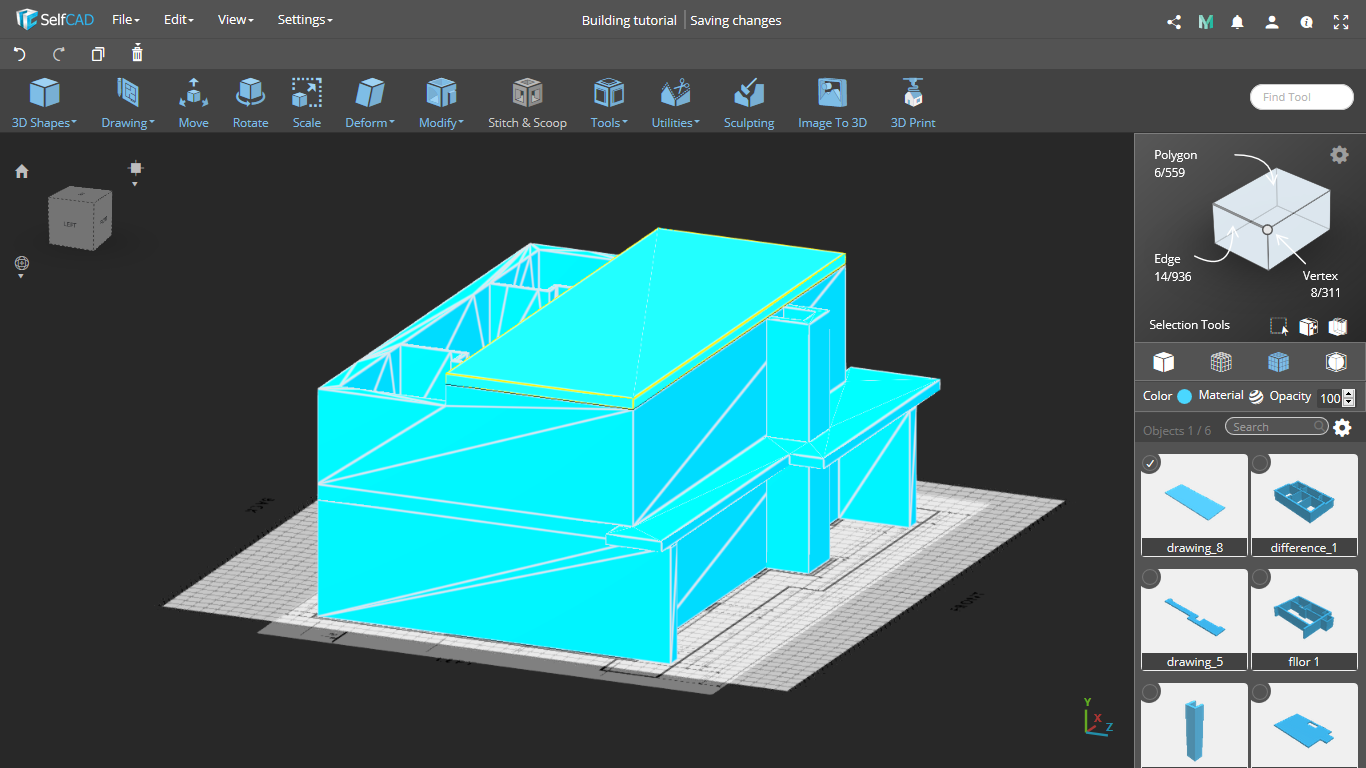This screenshot has width=1366, height=768.
Task: Open the Settings menu
Action: click(305, 20)
